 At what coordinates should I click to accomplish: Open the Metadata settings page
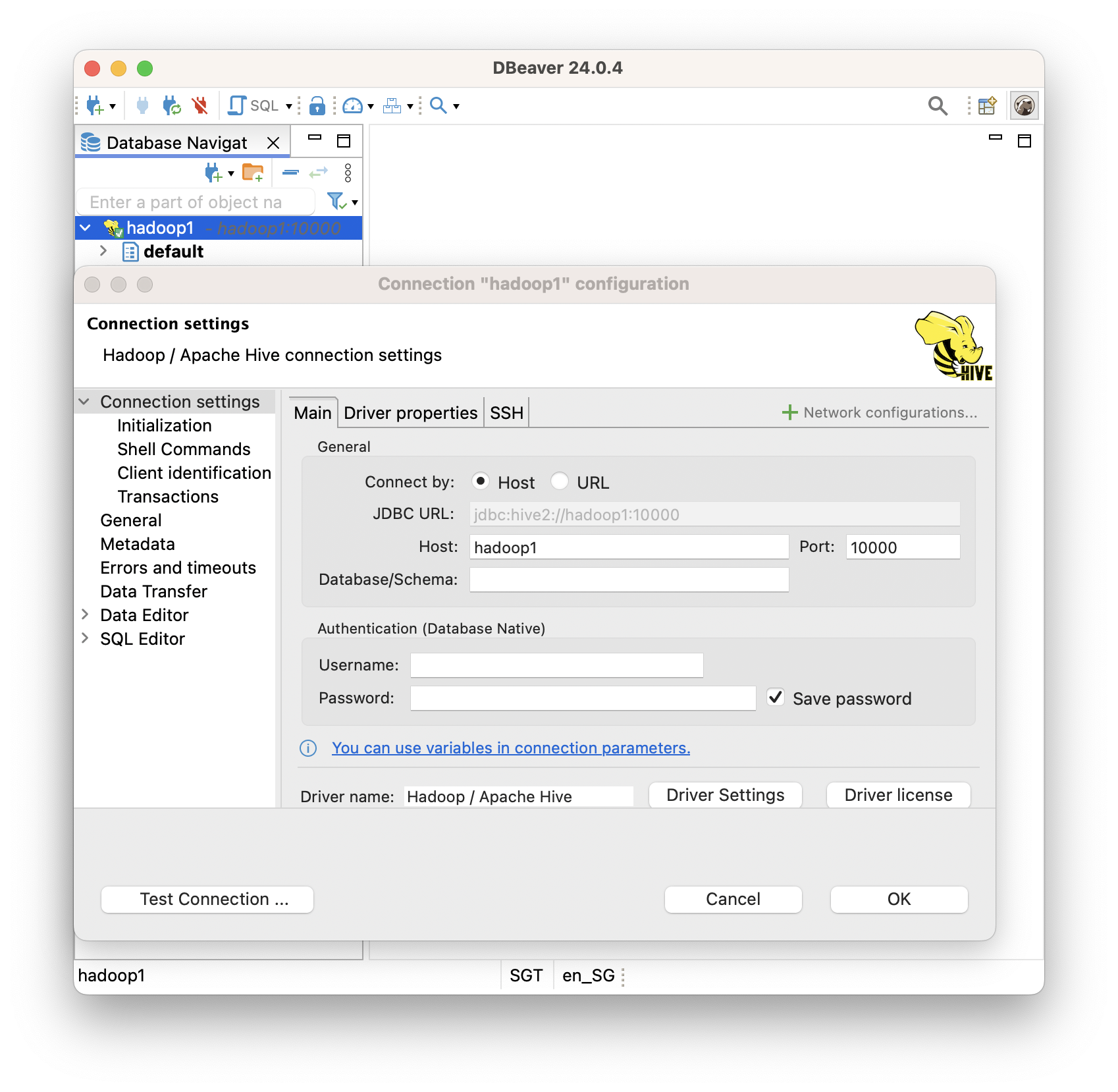pos(138,544)
